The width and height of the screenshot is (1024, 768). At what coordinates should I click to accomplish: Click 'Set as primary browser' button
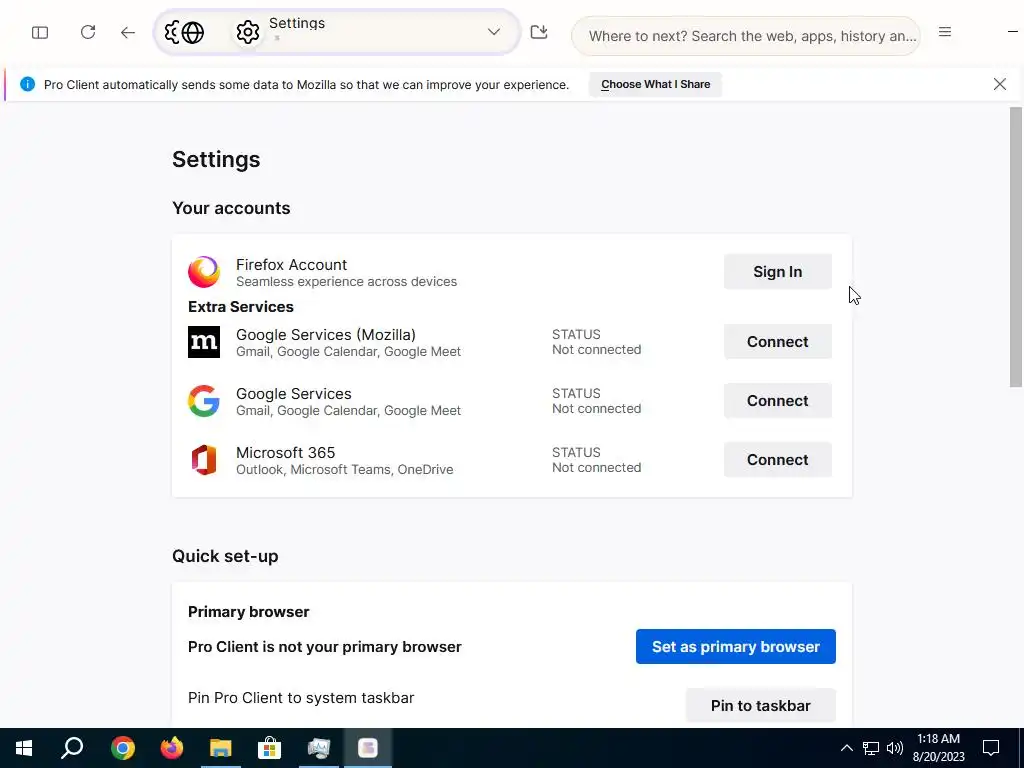(x=735, y=647)
